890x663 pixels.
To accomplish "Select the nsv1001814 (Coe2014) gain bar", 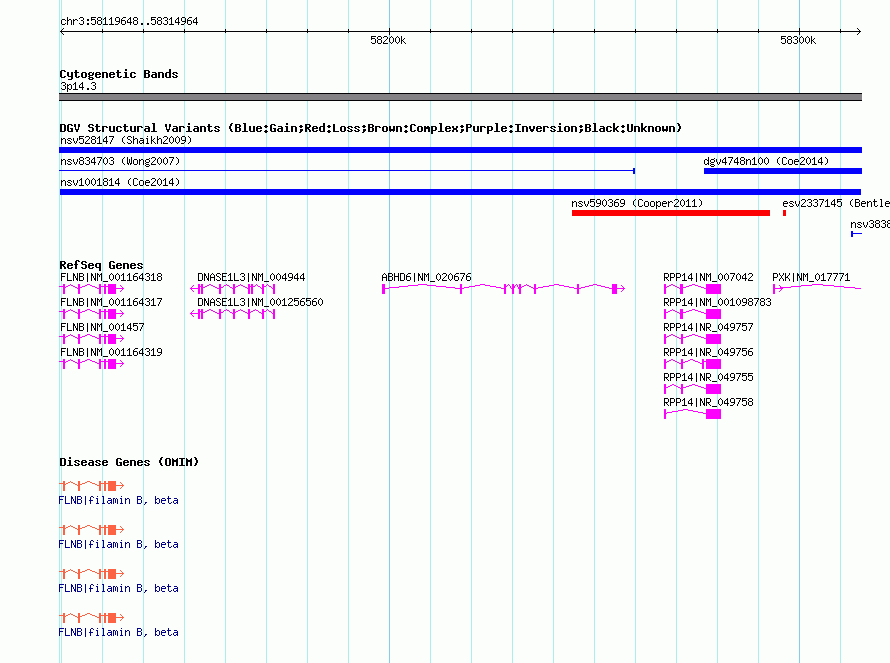I will pos(460,192).
